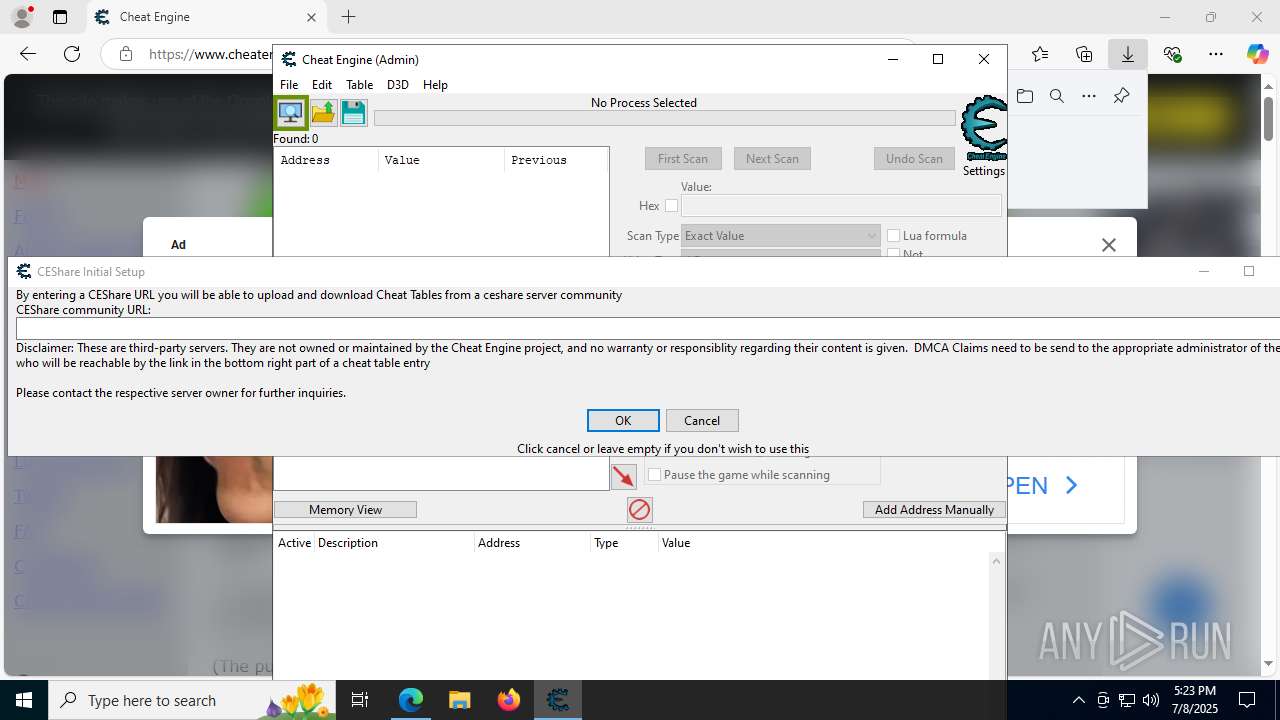Open Microsoft Edge from taskbar
Image resolution: width=1280 pixels, height=720 pixels.
411,700
